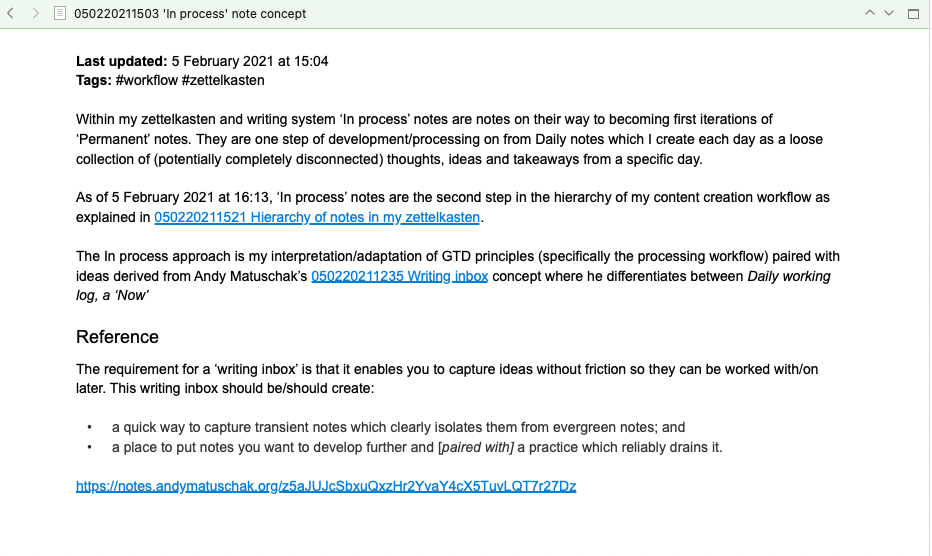This screenshot has height=556, width=932.
Task: Click the italic 'Daily working' text
Action: coord(789,277)
